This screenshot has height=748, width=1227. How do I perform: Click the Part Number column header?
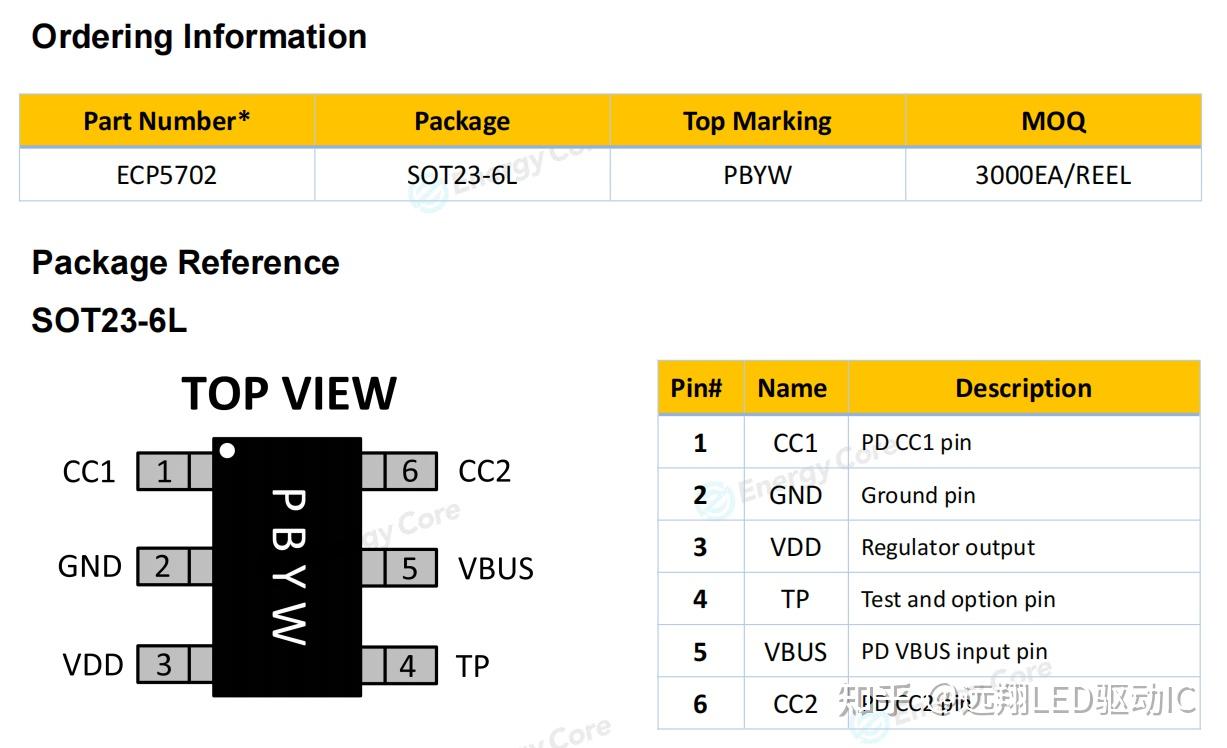click(167, 121)
